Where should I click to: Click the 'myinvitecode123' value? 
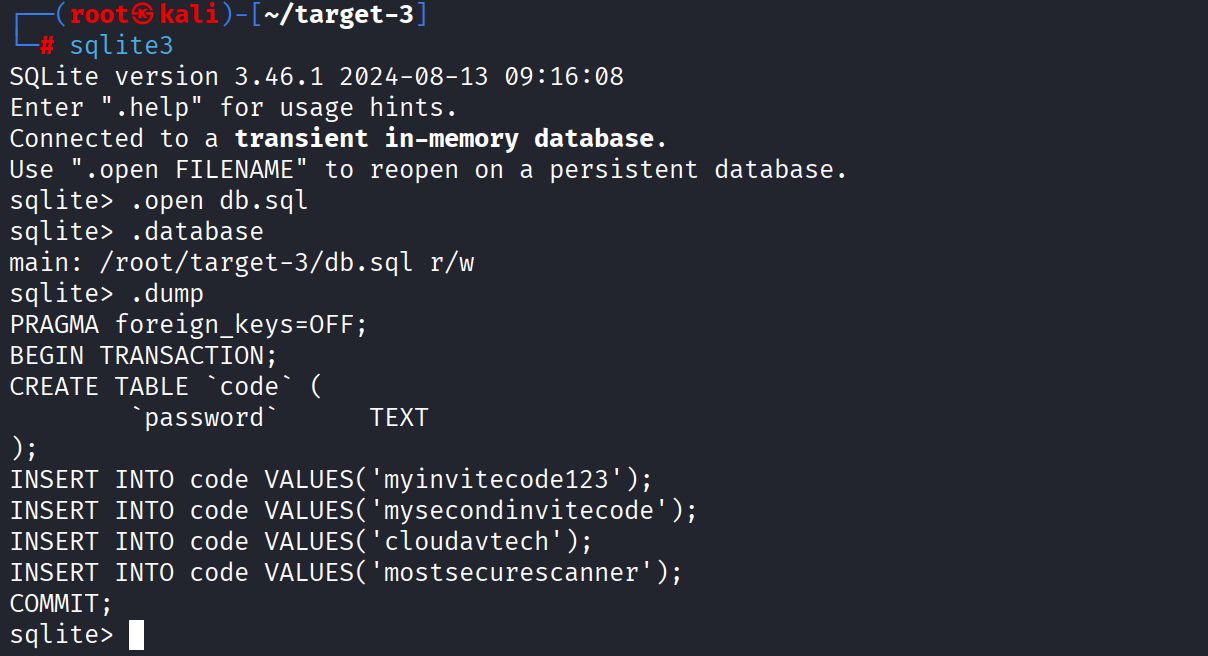pyautogui.click(x=504, y=480)
